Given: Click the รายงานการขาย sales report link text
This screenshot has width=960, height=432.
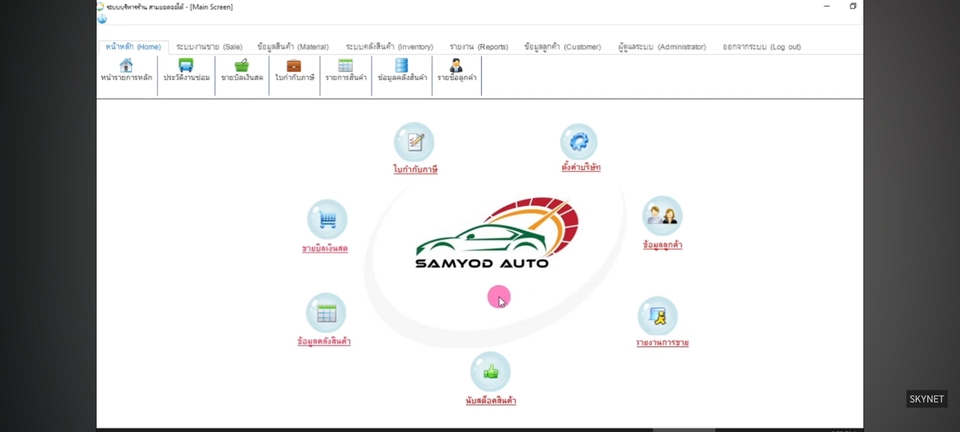Looking at the screenshot, I should tap(662, 343).
